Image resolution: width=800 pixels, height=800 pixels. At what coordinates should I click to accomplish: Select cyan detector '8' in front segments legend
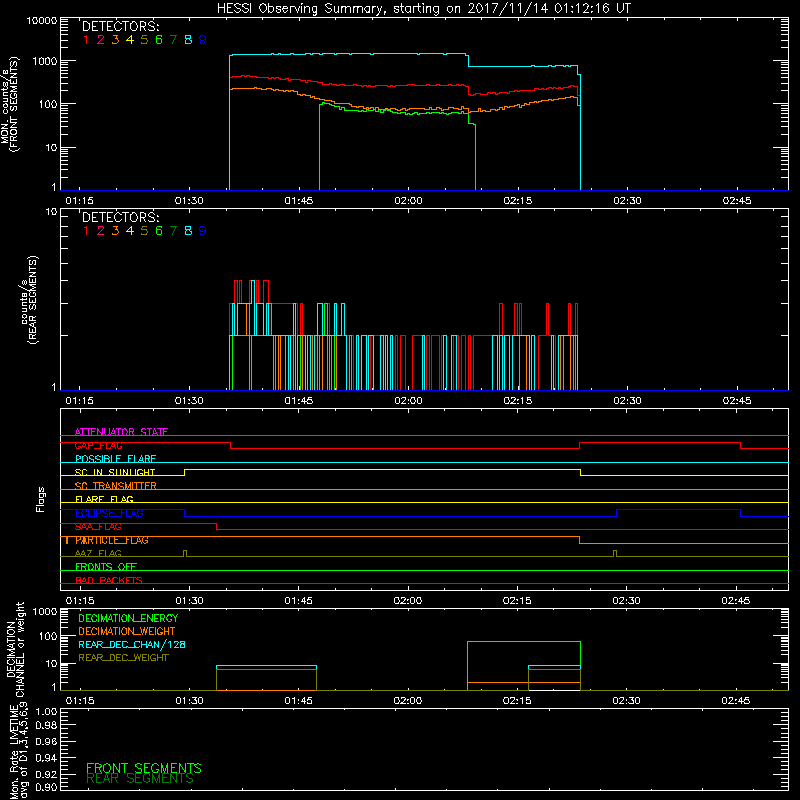coord(188,40)
